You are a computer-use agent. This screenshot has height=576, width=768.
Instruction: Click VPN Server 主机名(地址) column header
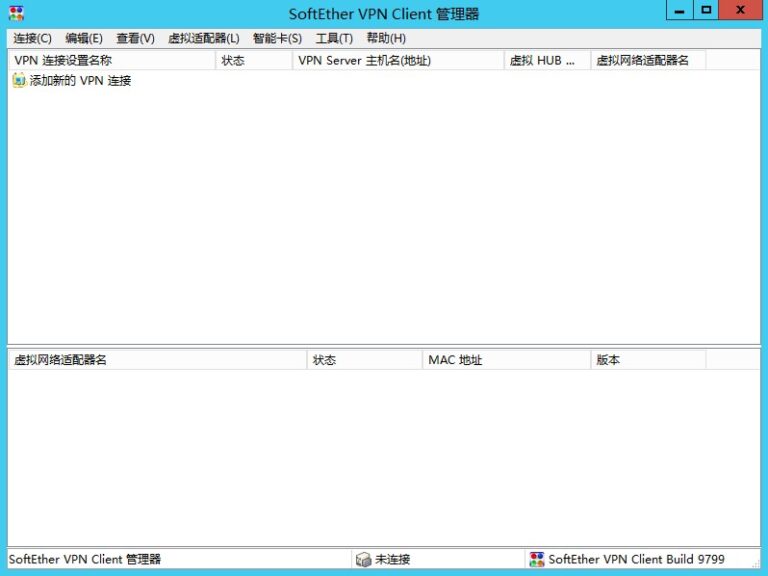[398, 60]
